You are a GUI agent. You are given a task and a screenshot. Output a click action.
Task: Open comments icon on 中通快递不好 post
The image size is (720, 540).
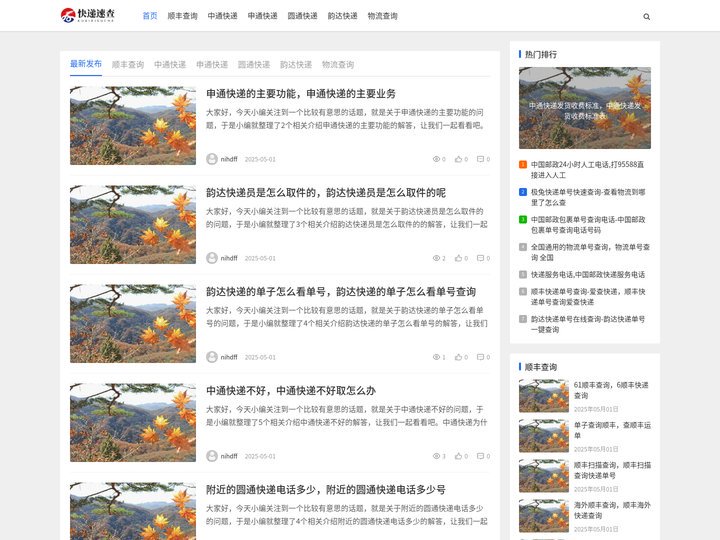click(x=480, y=456)
